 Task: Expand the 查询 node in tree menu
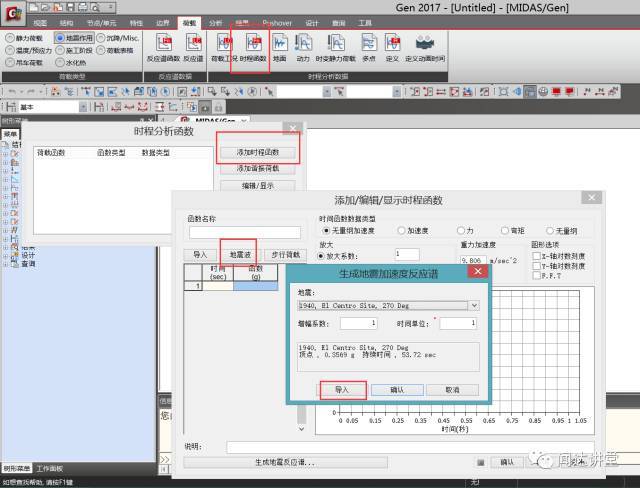click(5, 264)
